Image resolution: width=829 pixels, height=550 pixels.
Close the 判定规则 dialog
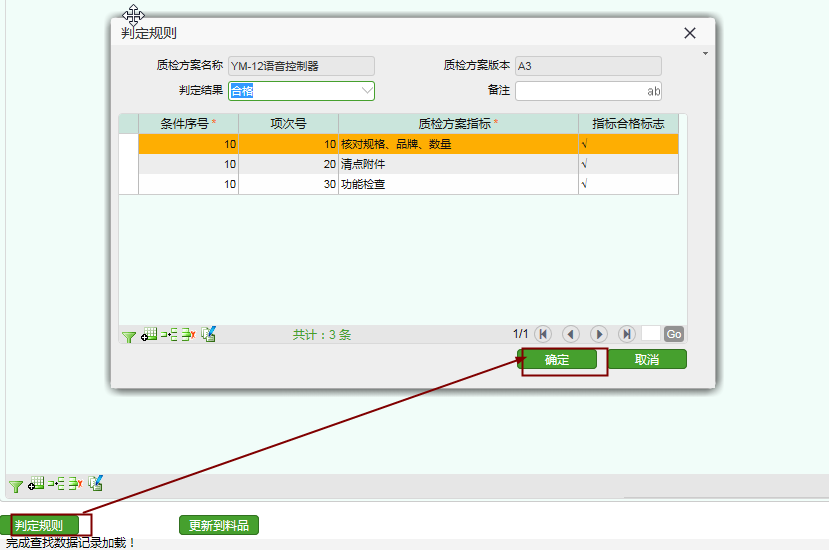coord(689,33)
